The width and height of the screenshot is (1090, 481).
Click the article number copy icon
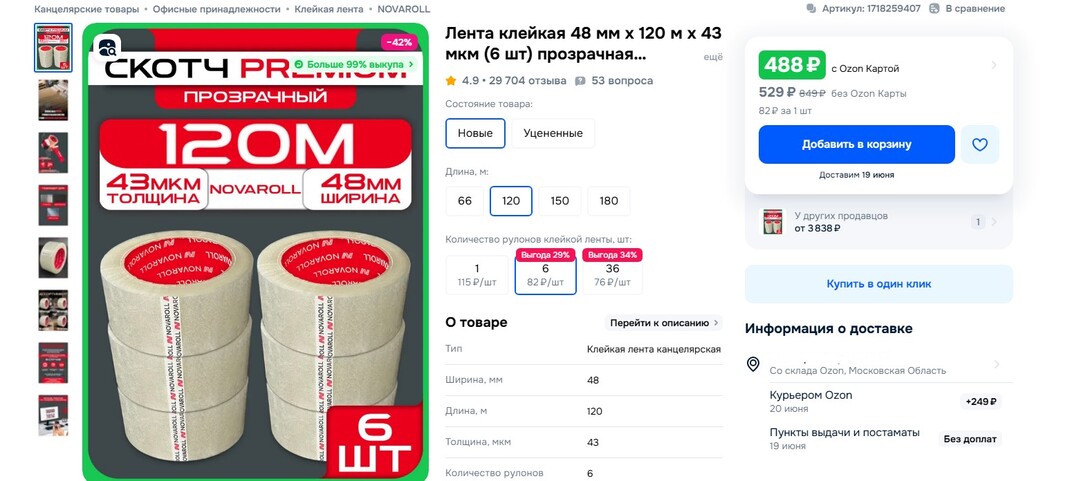coord(811,8)
